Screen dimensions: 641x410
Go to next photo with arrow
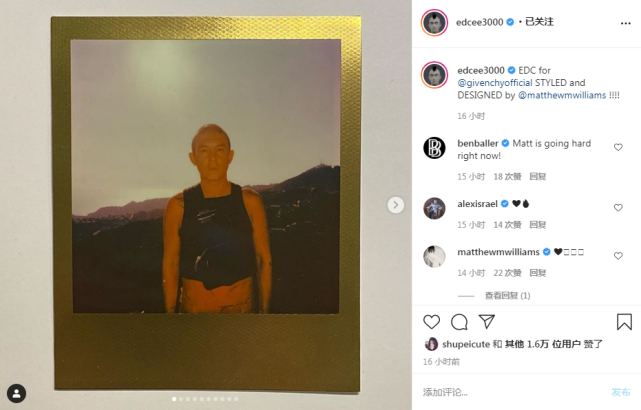pos(395,205)
